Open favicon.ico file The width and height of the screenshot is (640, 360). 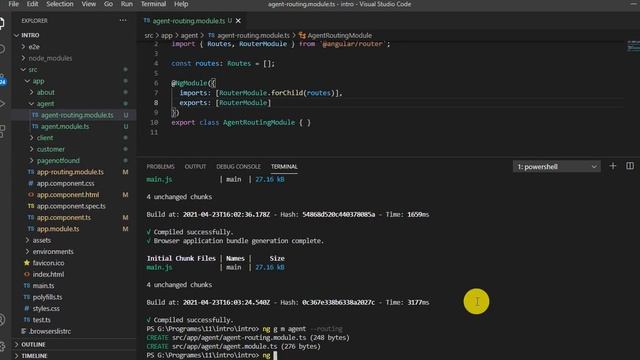(48, 263)
